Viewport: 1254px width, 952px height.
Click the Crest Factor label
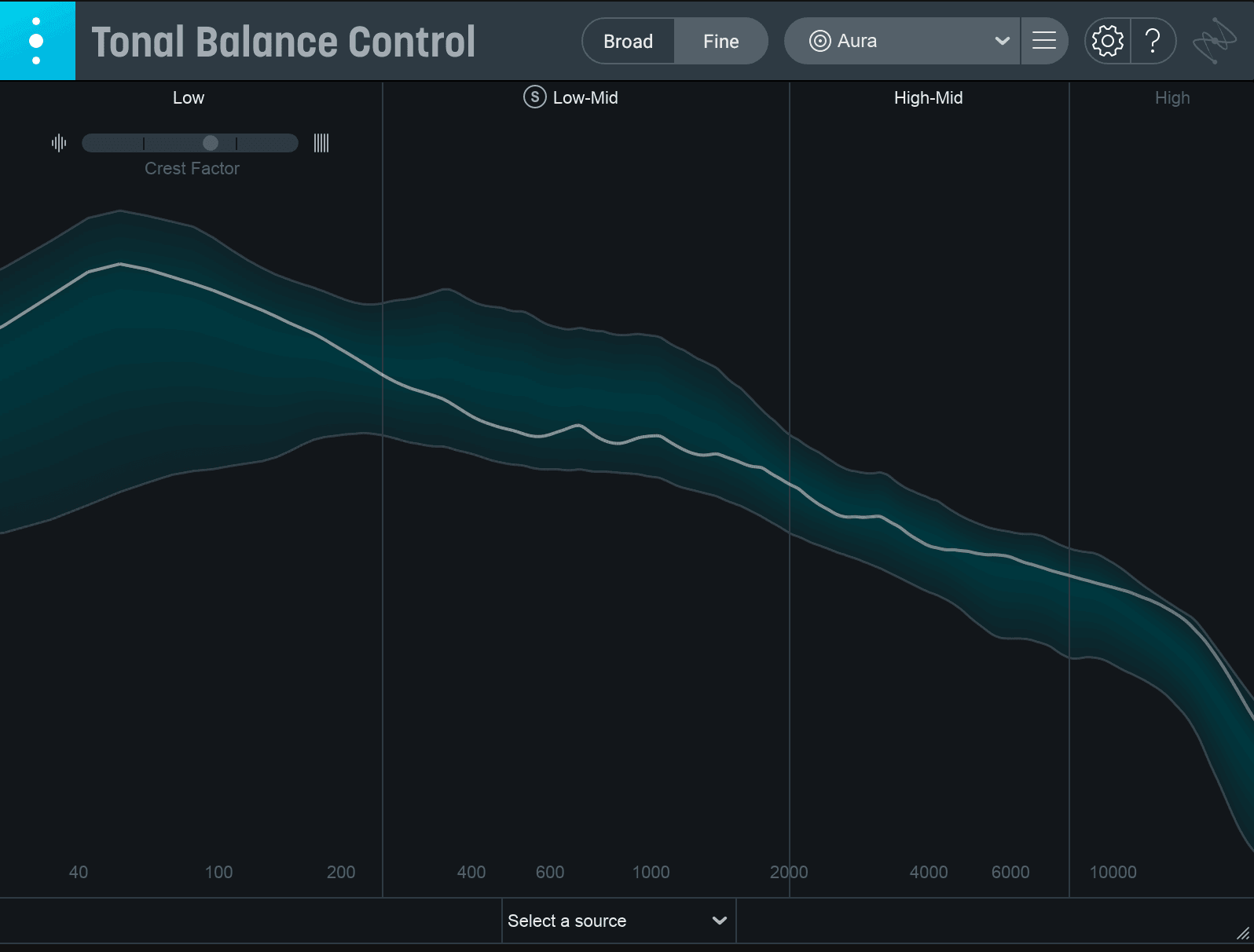192,168
